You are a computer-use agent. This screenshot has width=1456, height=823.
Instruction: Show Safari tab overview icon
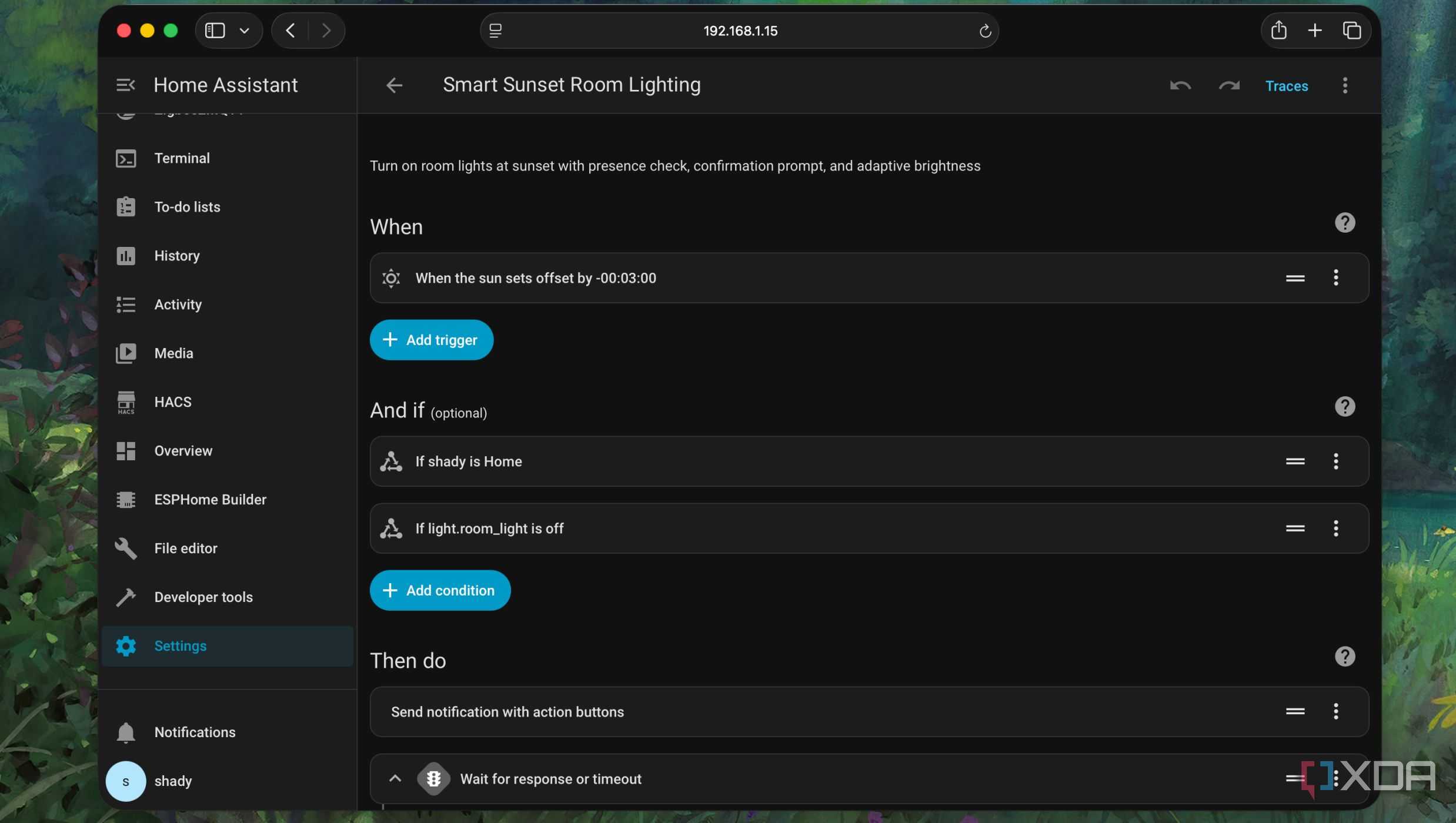coord(1352,30)
